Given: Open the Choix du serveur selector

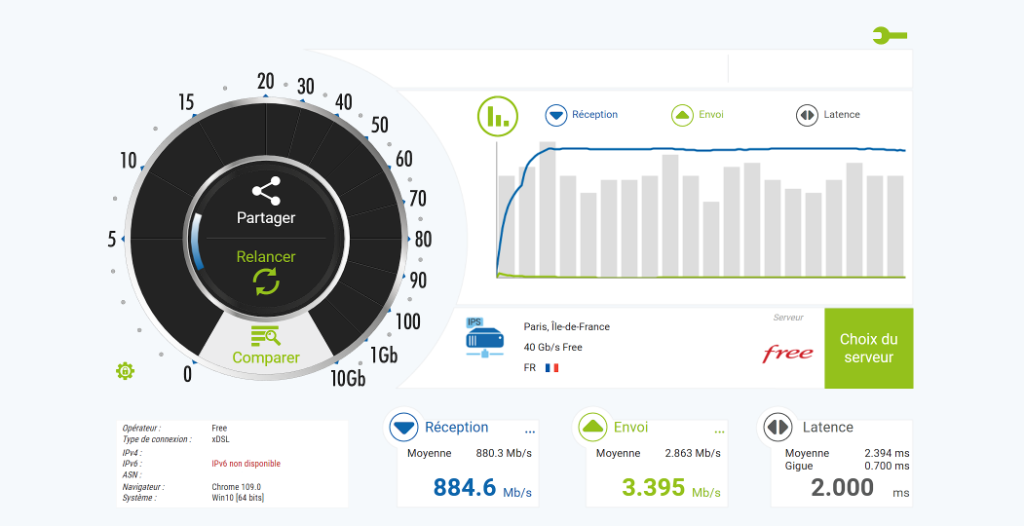Looking at the screenshot, I should pyautogui.click(x=868, y=348).
